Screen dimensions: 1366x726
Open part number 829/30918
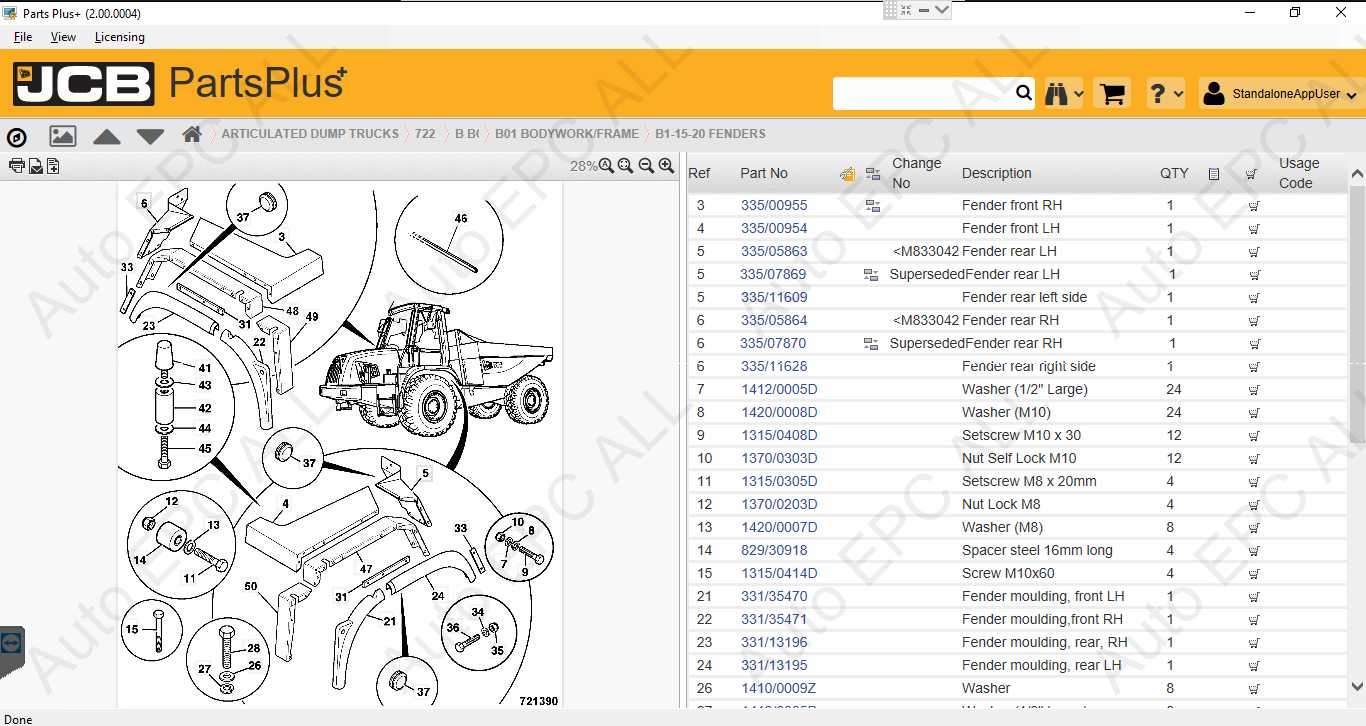774,551
